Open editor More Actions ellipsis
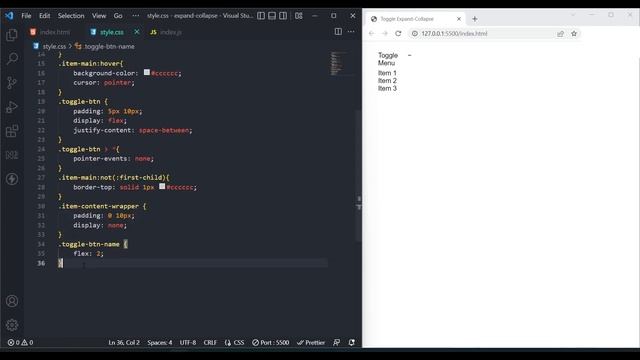640x360 pixels. click(x=351, y=31)
